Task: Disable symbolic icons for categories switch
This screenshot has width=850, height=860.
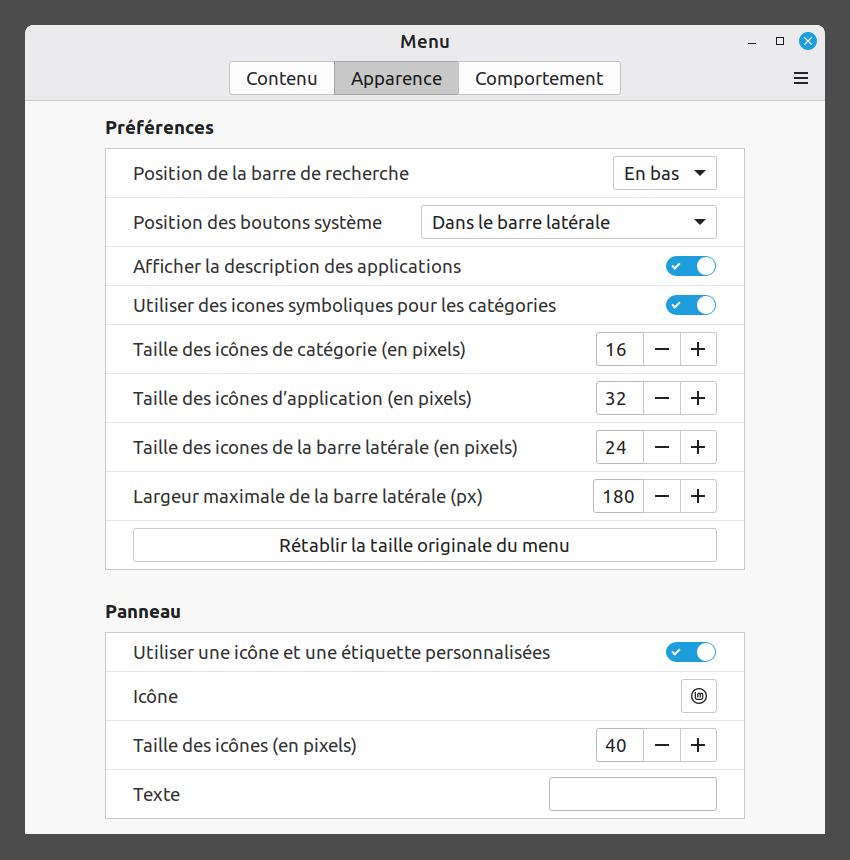Action: tap(691, 305)
